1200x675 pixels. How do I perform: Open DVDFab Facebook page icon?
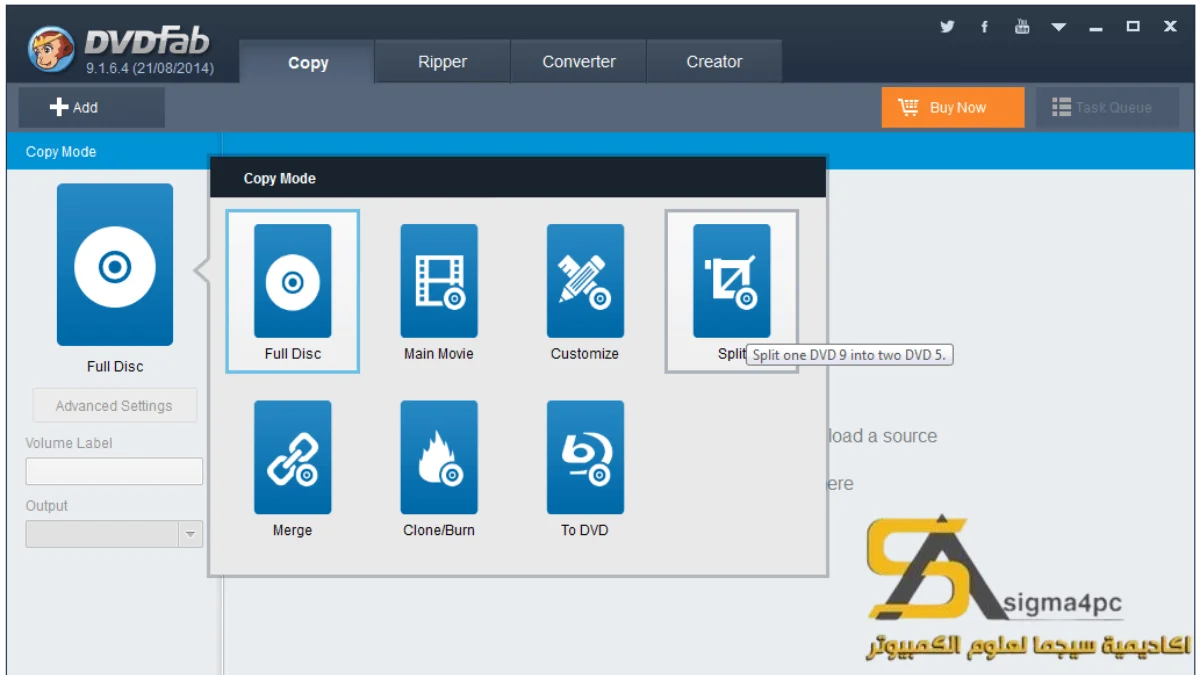pos(984,27)
